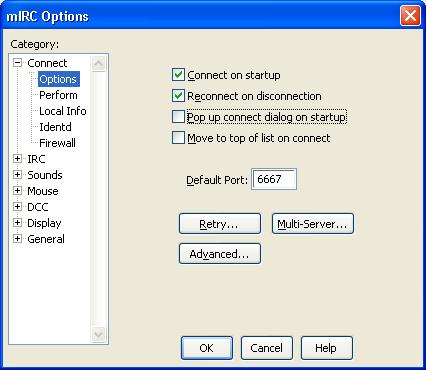The height and width of the screenshot is (370, 426).
Task: Expand the DCC category
Action: pos(17,207)
